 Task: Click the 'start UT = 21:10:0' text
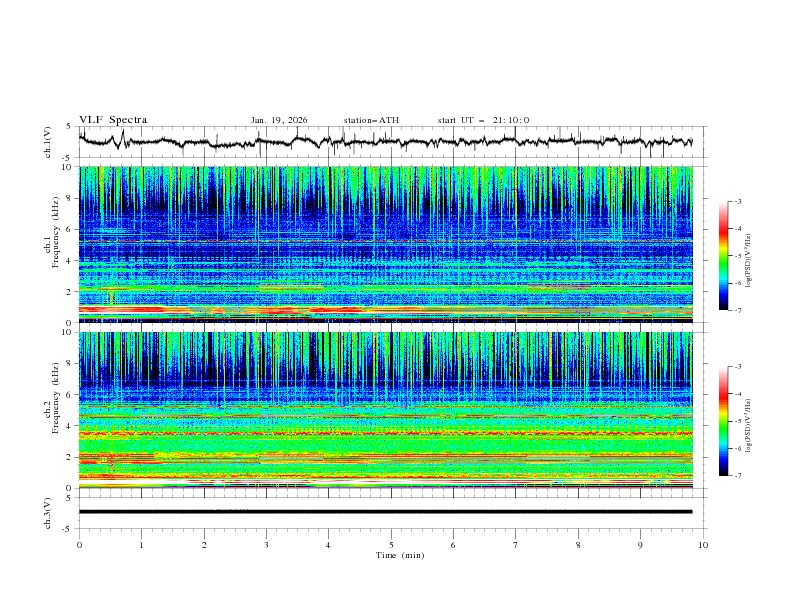pos(483,120)
